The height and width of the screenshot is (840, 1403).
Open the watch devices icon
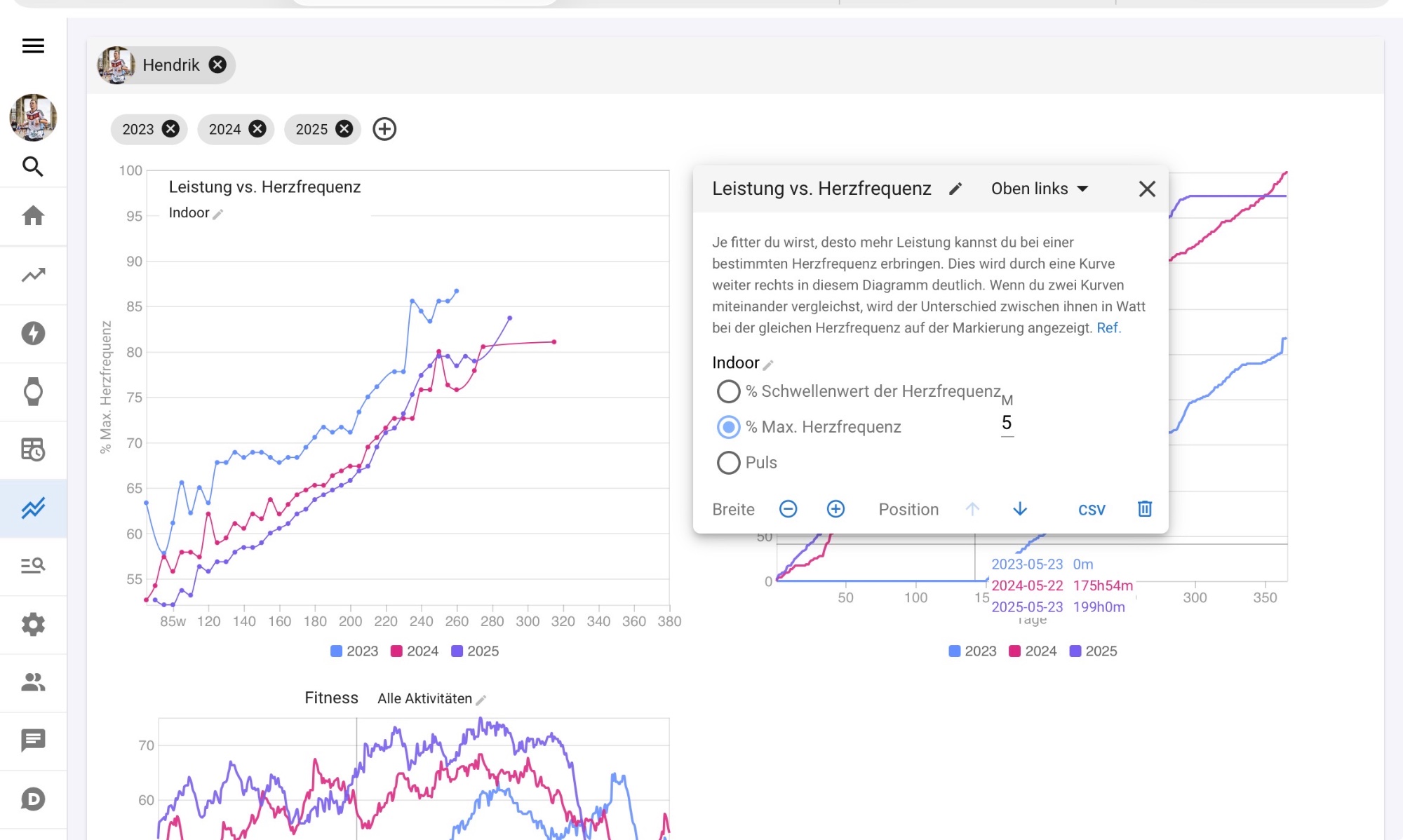click(33, 391)
